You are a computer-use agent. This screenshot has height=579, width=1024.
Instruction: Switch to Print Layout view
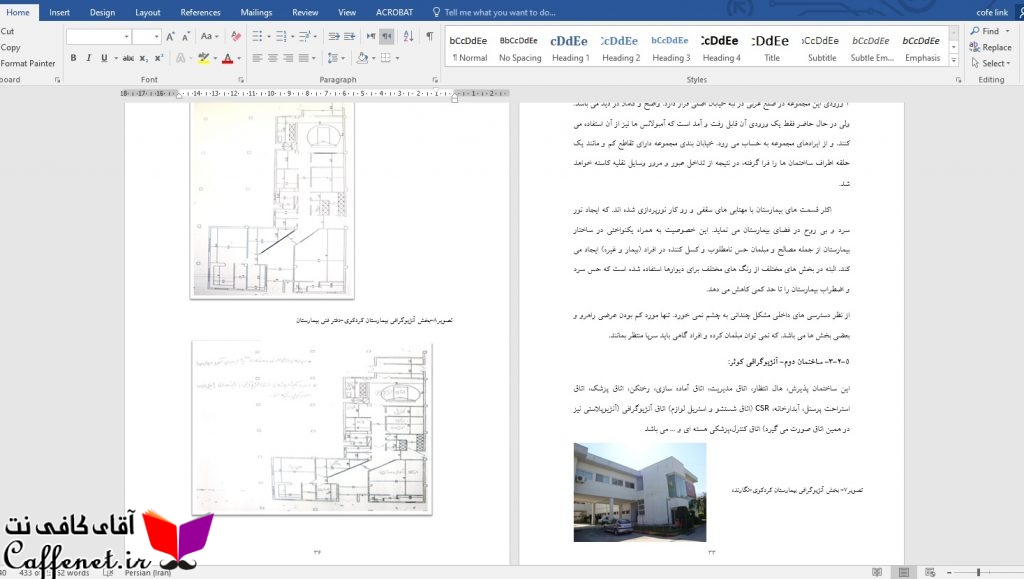point(904,572)
